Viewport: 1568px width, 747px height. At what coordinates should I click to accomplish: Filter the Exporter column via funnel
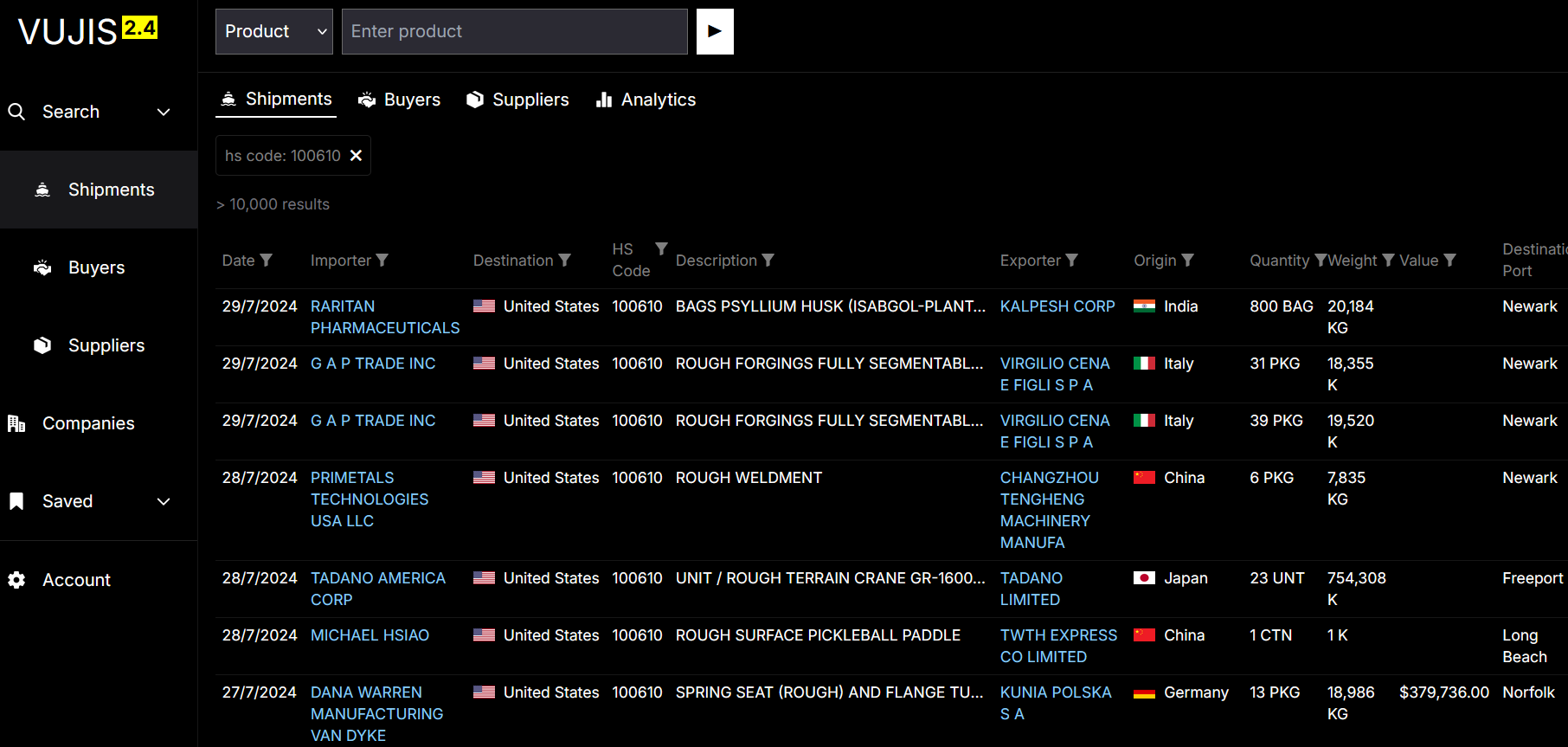[1072, 261]
